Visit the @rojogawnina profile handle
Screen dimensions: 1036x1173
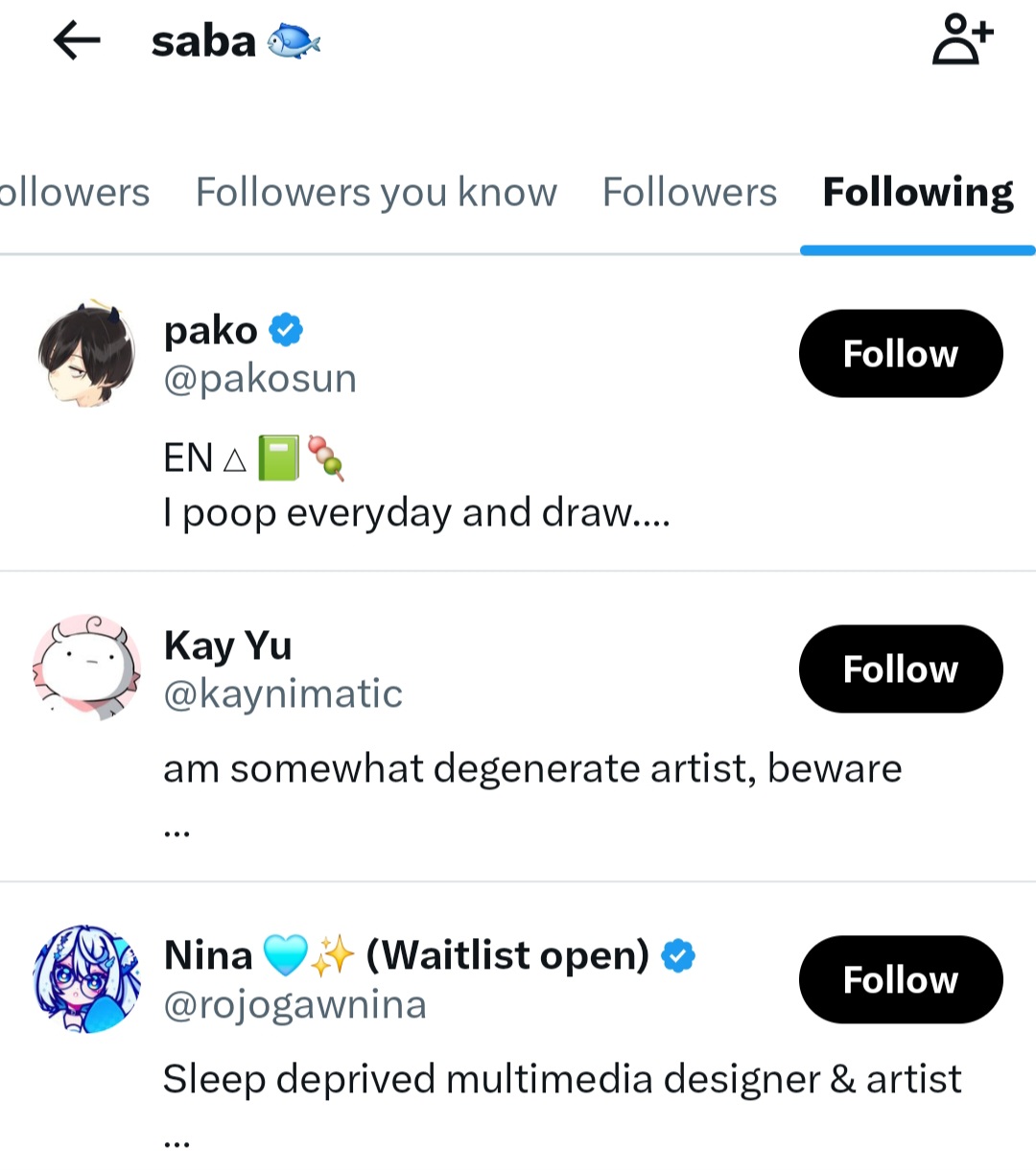tap(294, 1005)
